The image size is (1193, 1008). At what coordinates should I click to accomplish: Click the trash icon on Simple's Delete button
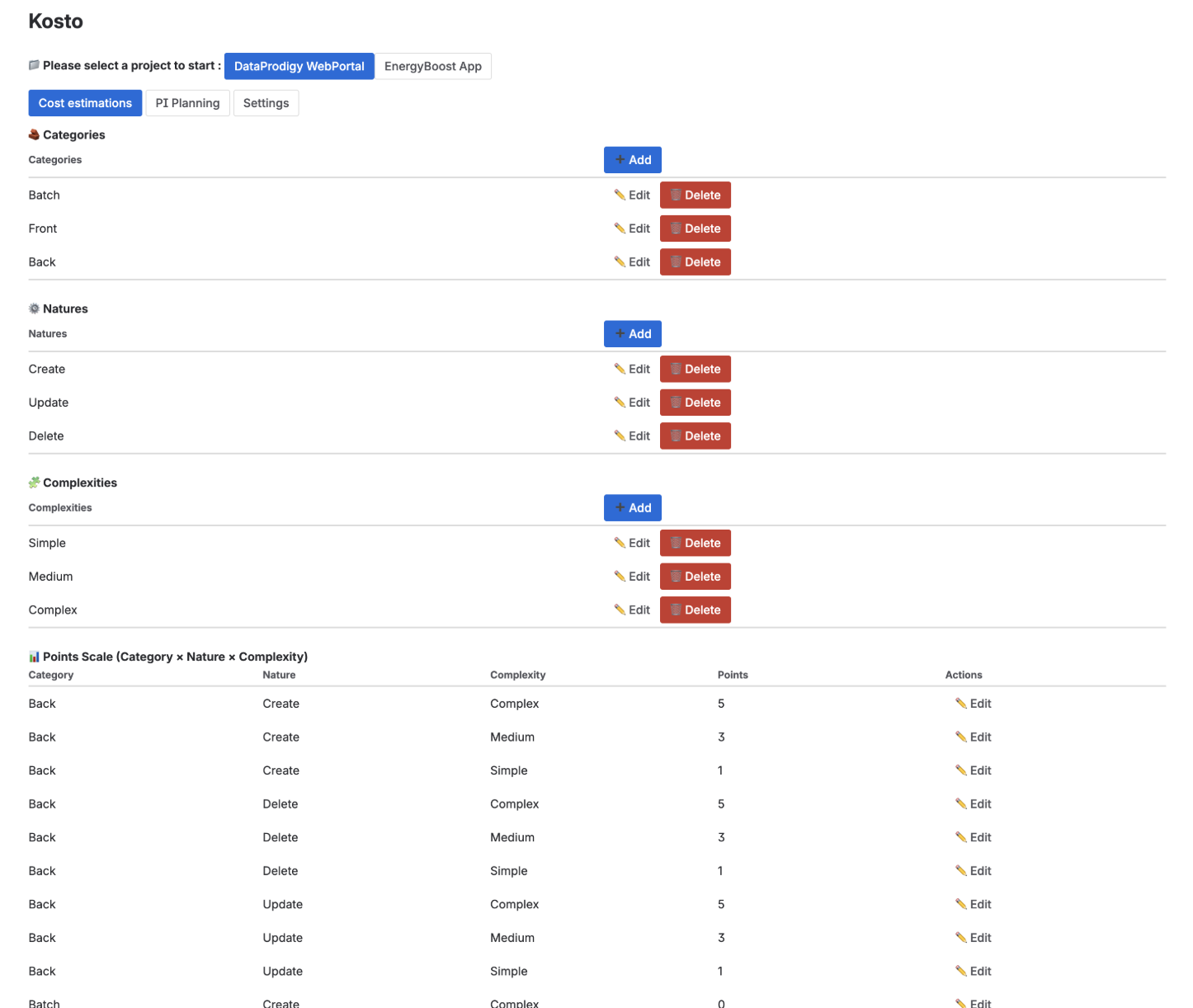pos(677,543)
